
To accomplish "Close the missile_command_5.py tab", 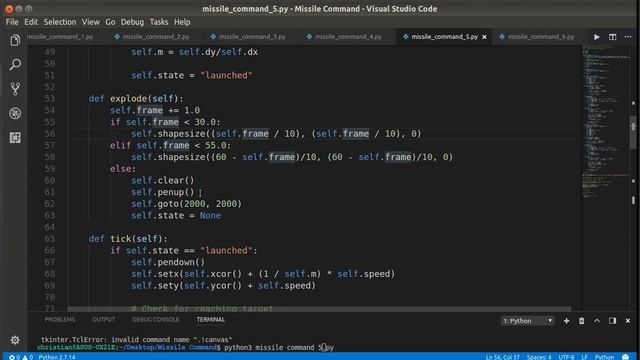I will [484, 37].
